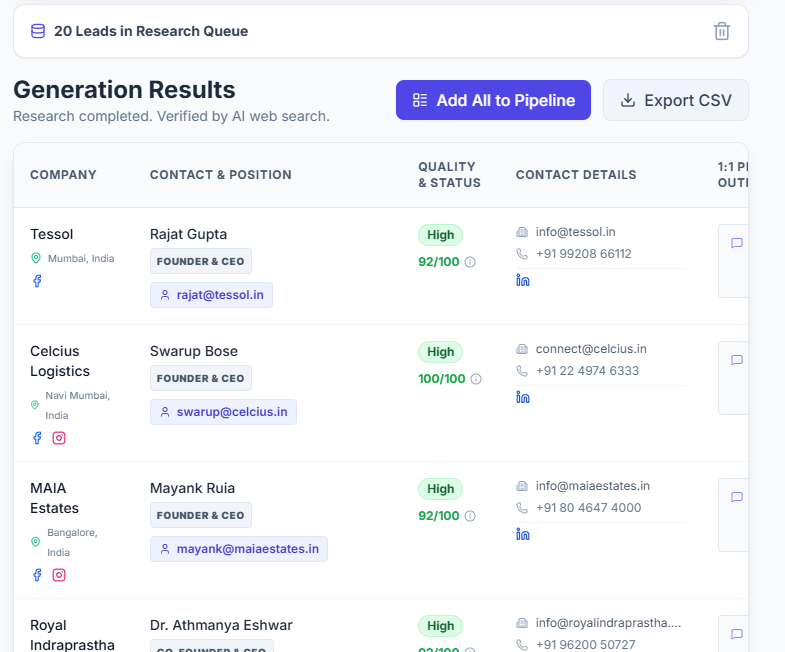The image size is (785, 652).
Task: Click the info@tessol.in company email
Action: pyautogui.click(x=575, y=232)
